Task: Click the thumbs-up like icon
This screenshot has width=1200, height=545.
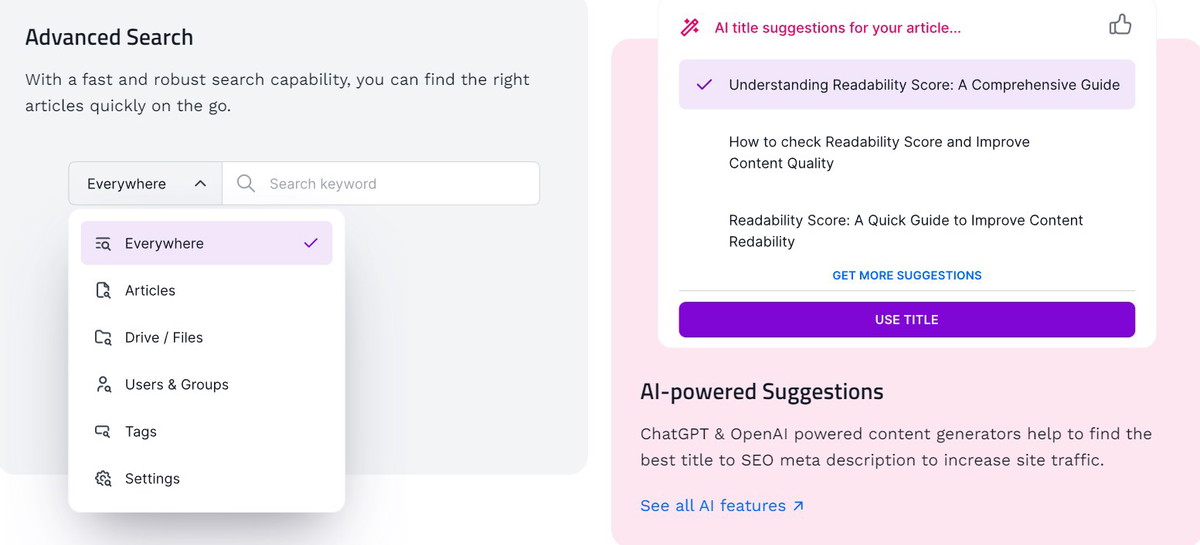Action: pyautogui.click(x=1120, y=25)
